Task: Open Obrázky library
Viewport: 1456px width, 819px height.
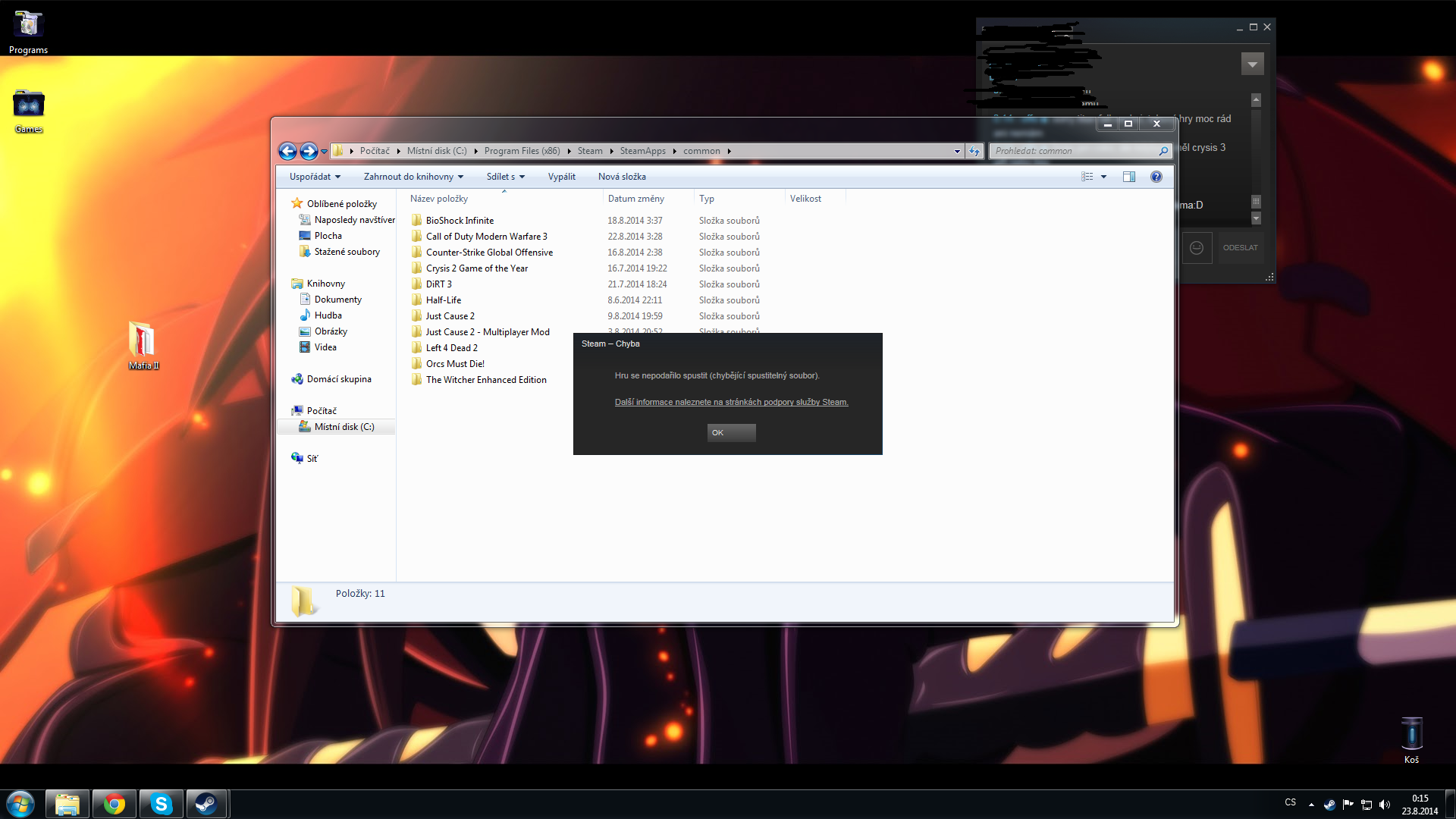Action: click(331, 331)
